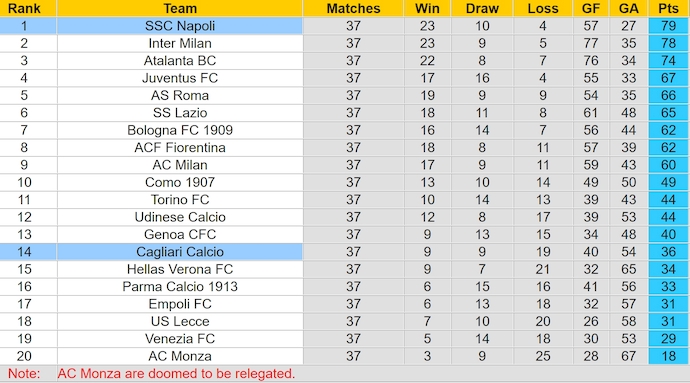Click the relegation note text about AC Monza
Viewport: 690px width, 383px height.
click(x=176, y=374)
